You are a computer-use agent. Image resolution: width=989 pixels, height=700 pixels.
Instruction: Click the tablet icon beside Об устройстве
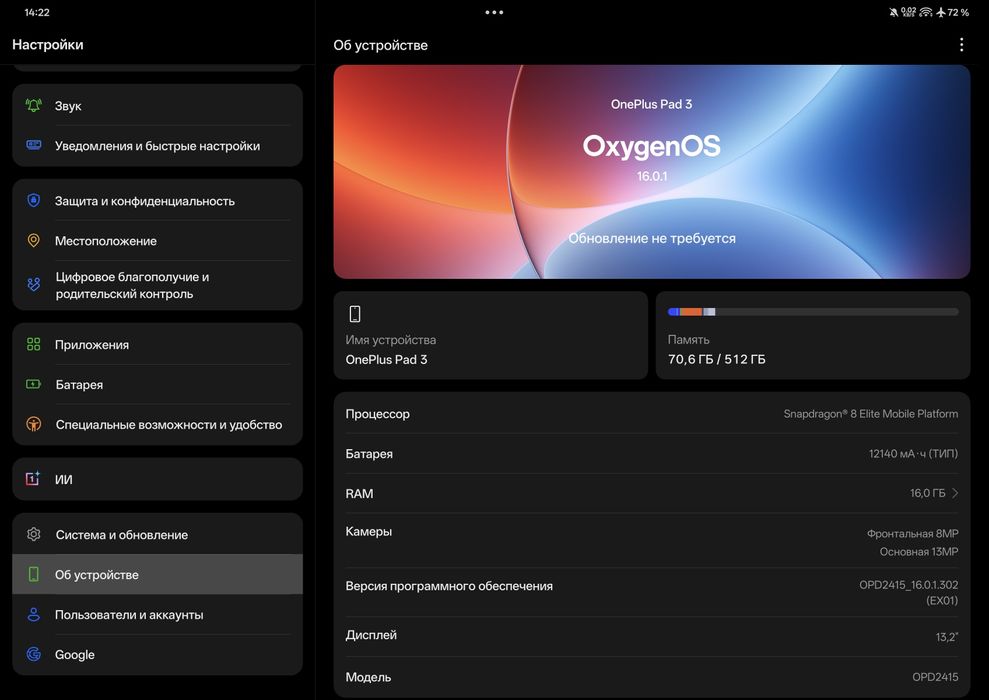click(33, 574)
